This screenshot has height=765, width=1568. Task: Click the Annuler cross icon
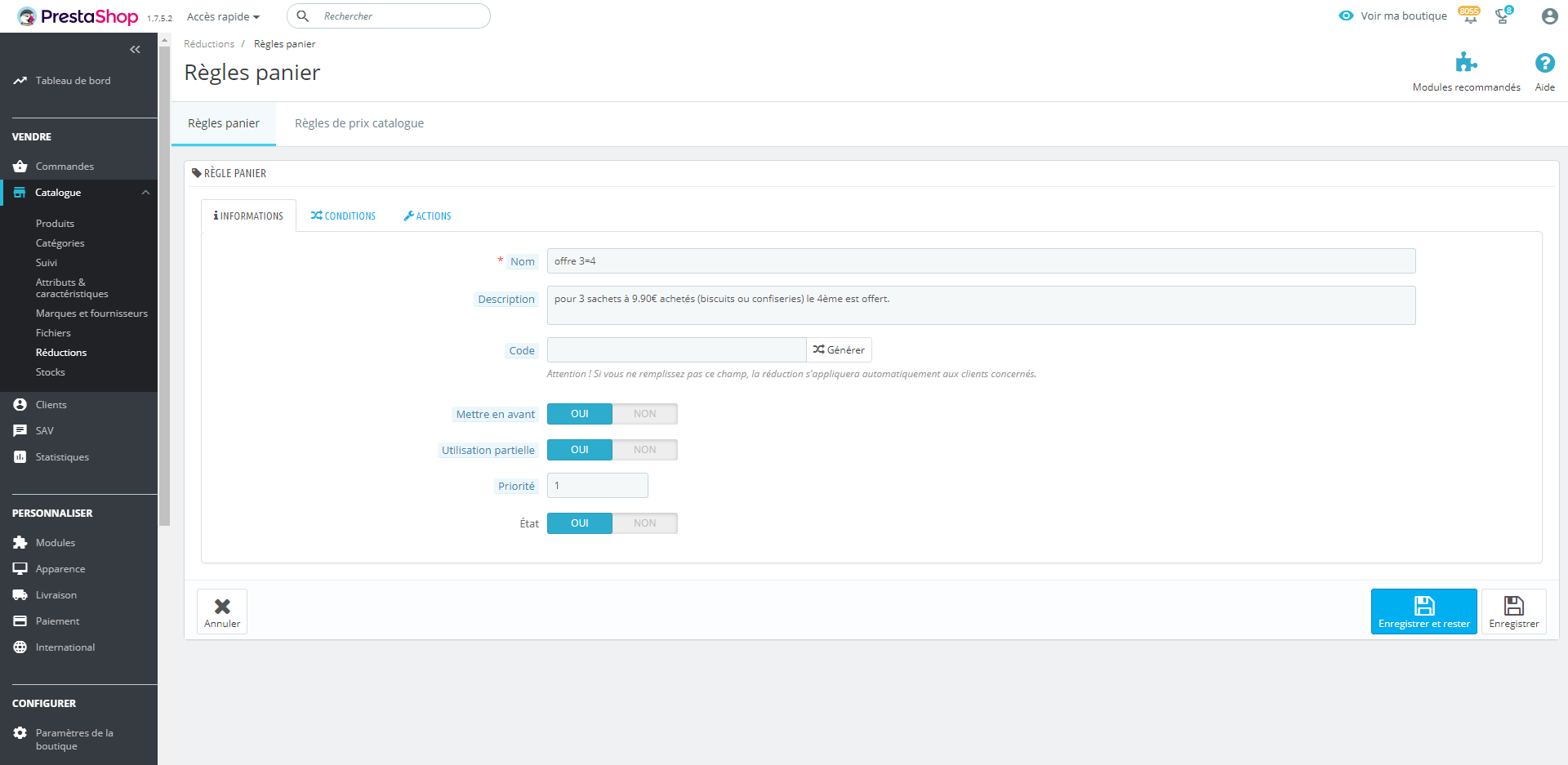[222, 607]
